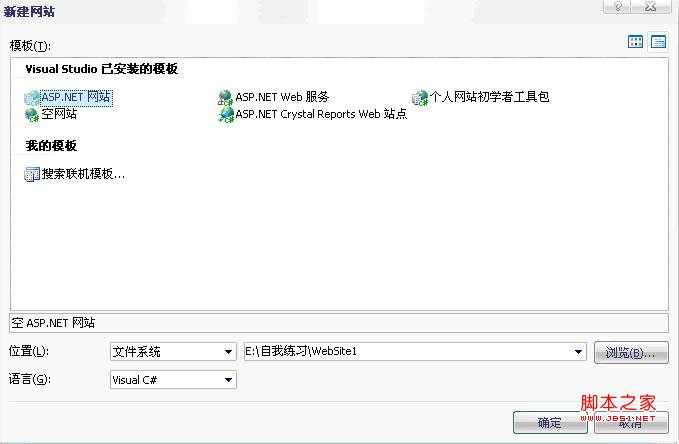Select the 个人网站初学者工具包 template icon
679x444 pixels.
[420, 98]
